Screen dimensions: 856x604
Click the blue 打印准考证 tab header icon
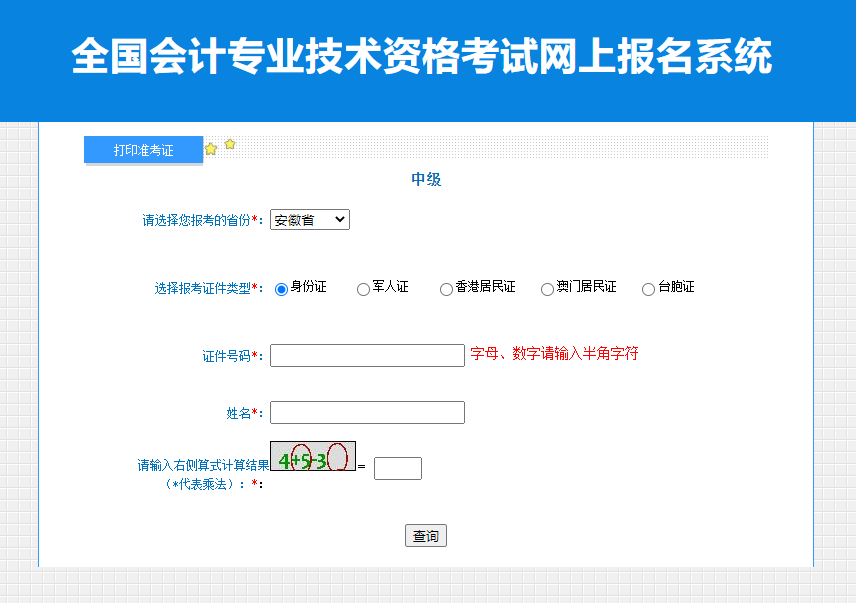click(143, 149)
